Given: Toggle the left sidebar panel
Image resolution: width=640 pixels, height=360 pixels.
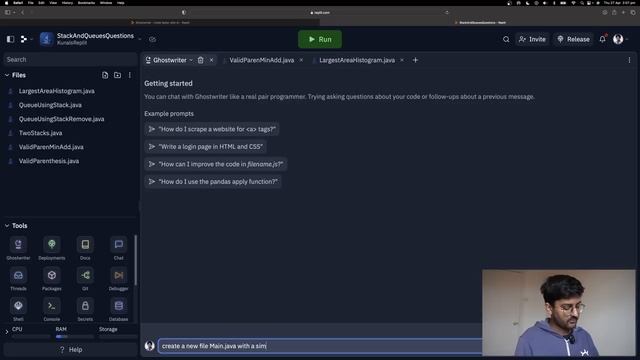Looking at the screenshot, I should click(x=11, y=39).
